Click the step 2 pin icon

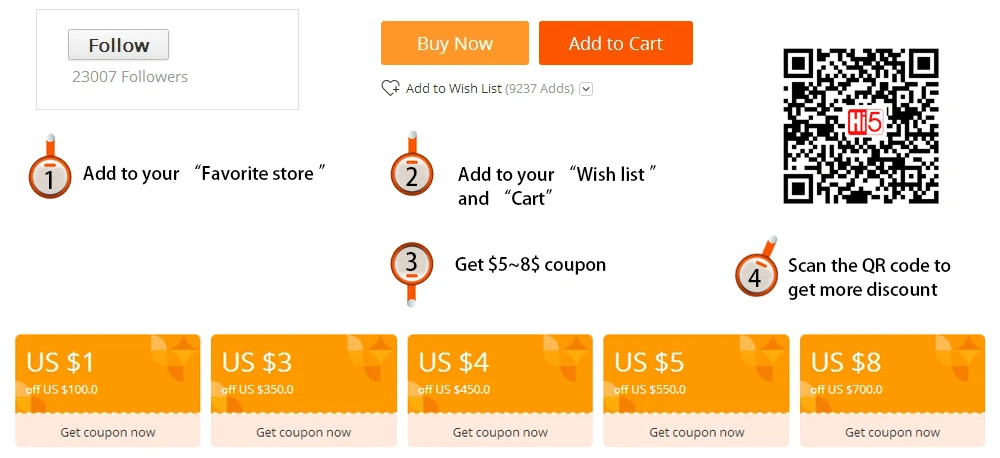411,171
